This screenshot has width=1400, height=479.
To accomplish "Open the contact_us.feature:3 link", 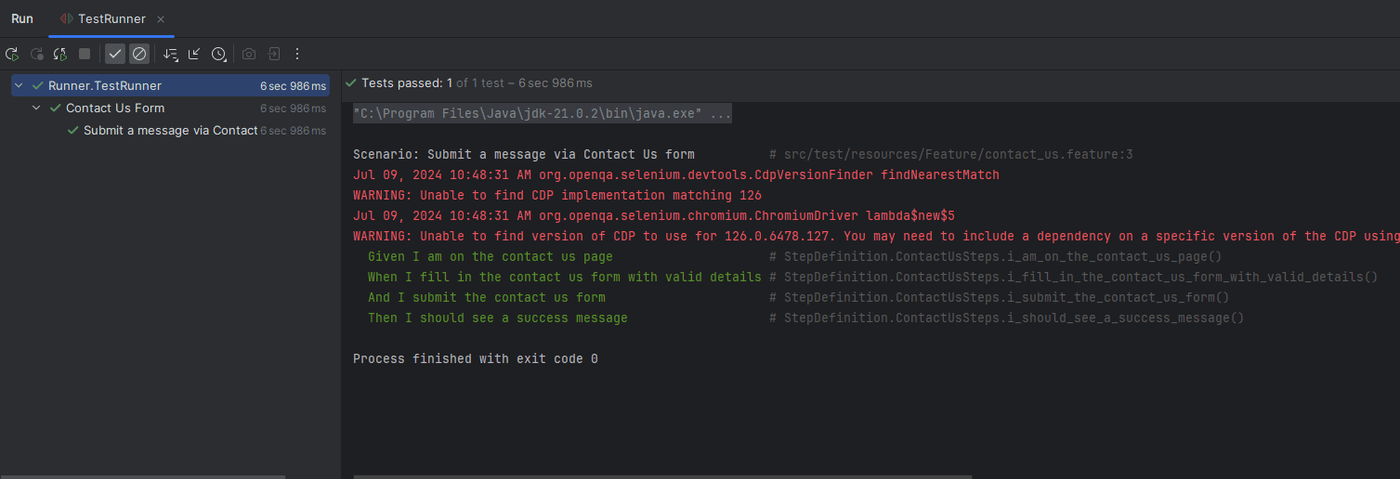I will point(958,155).
